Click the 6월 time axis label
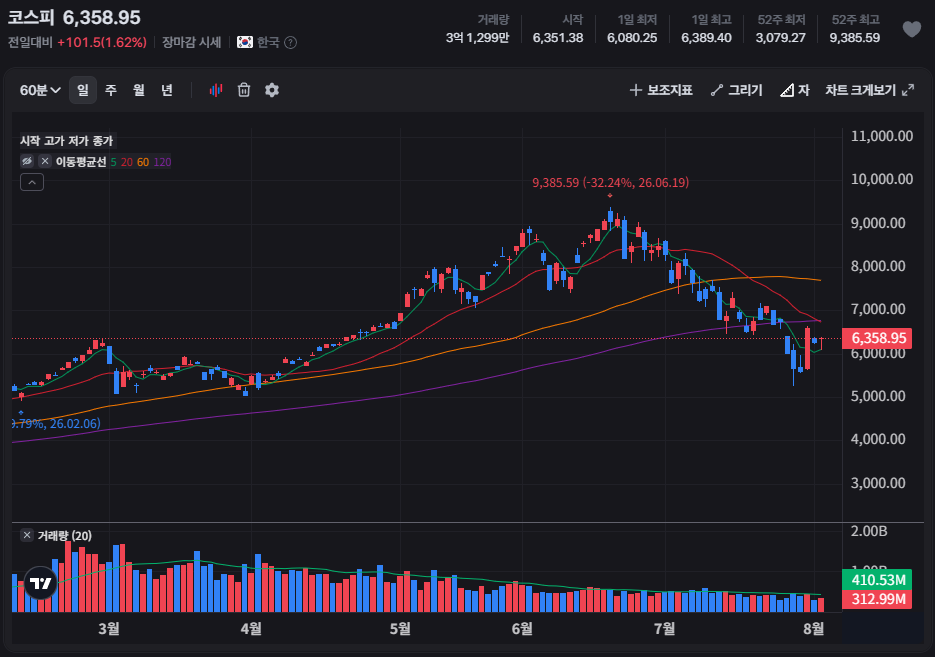Screen dimensions: 935x657 pyautogui.click(x=522, y=628)
